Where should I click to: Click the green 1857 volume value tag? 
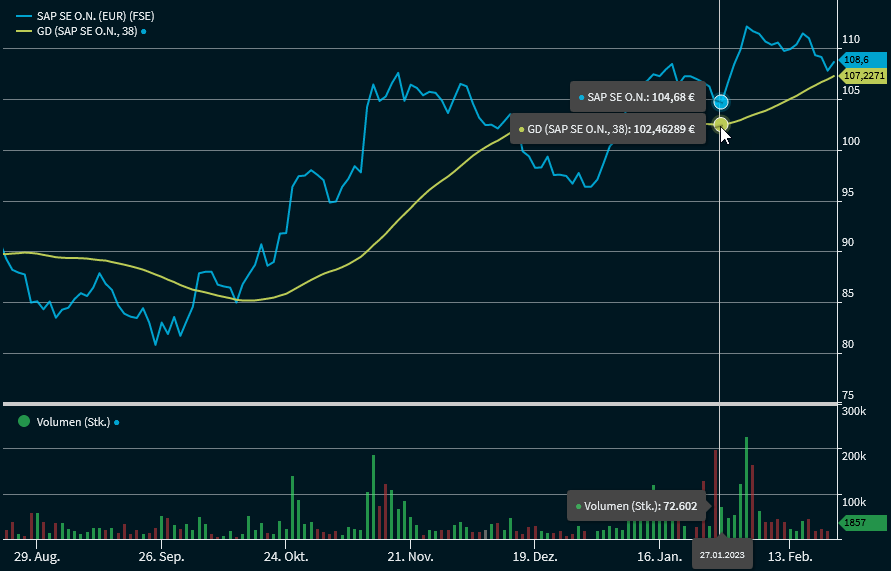863,522
